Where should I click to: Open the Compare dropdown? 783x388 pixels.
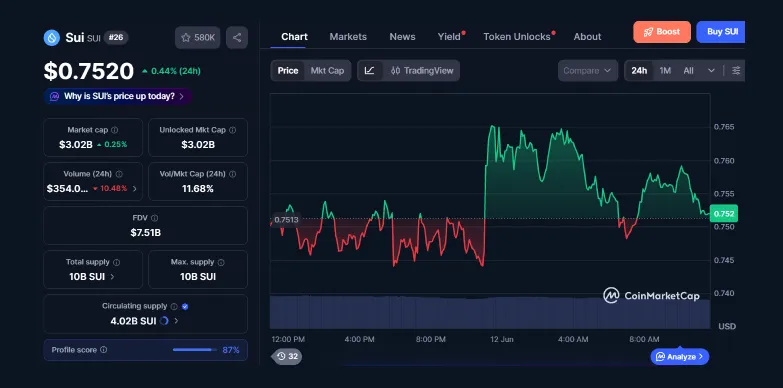588,70
